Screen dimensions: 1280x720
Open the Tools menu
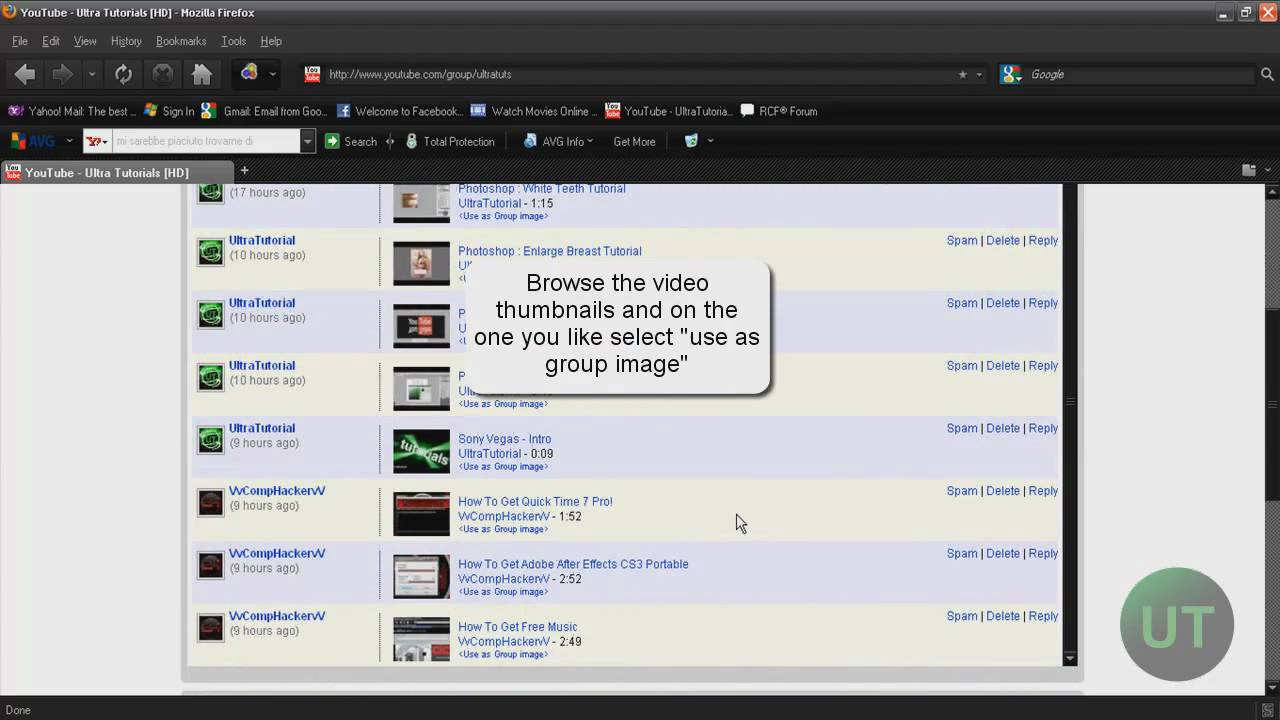pos(233,41)
